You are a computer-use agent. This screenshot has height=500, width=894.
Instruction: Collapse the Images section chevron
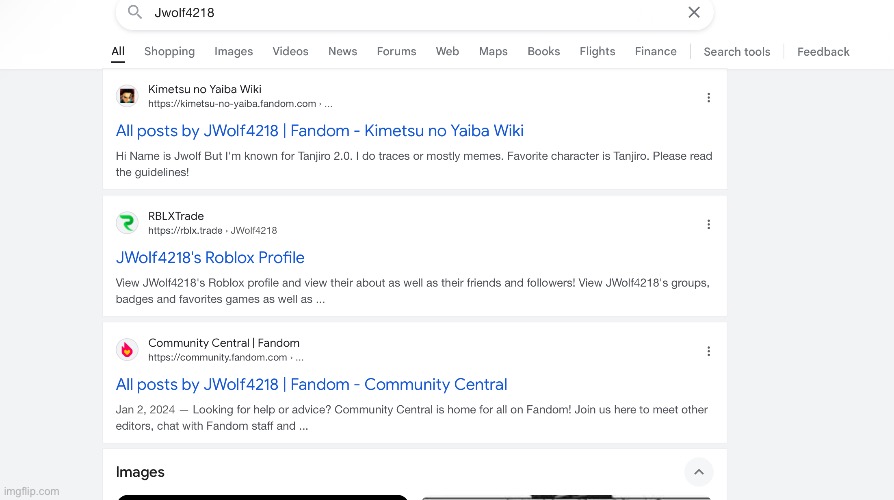(x=698, y=472)
